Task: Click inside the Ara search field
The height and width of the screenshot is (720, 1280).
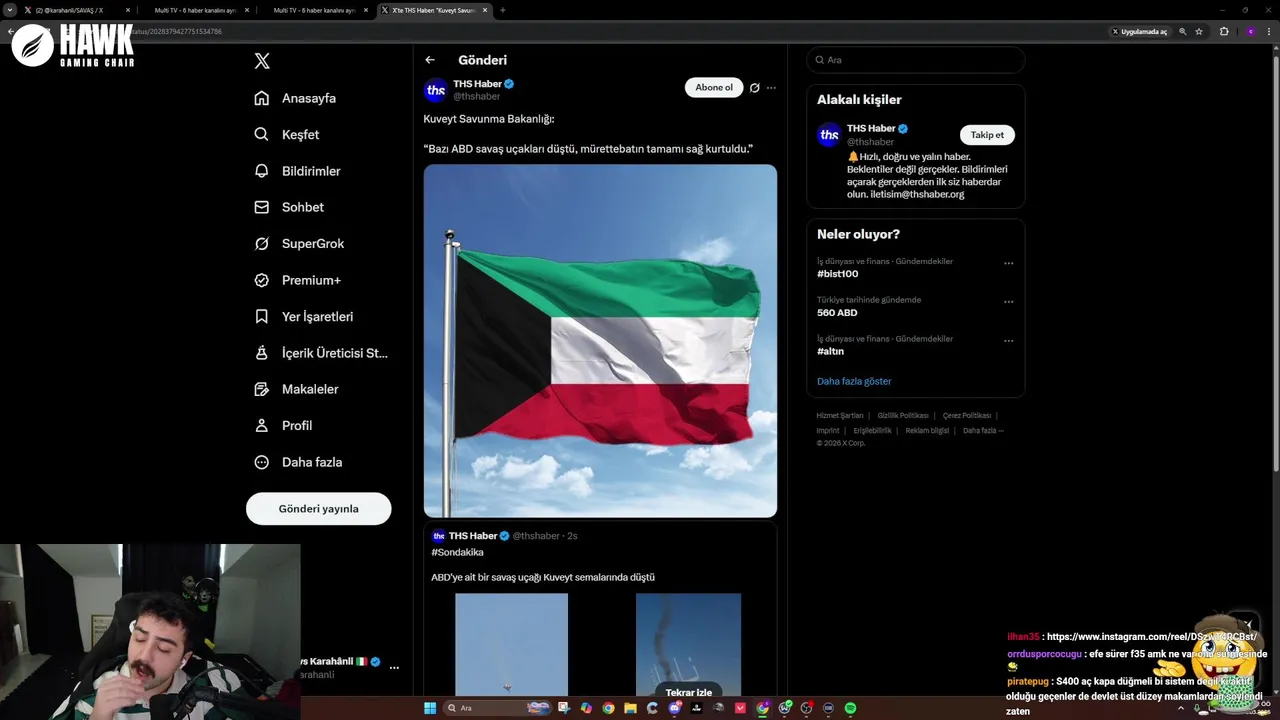Action: [916, 60]
